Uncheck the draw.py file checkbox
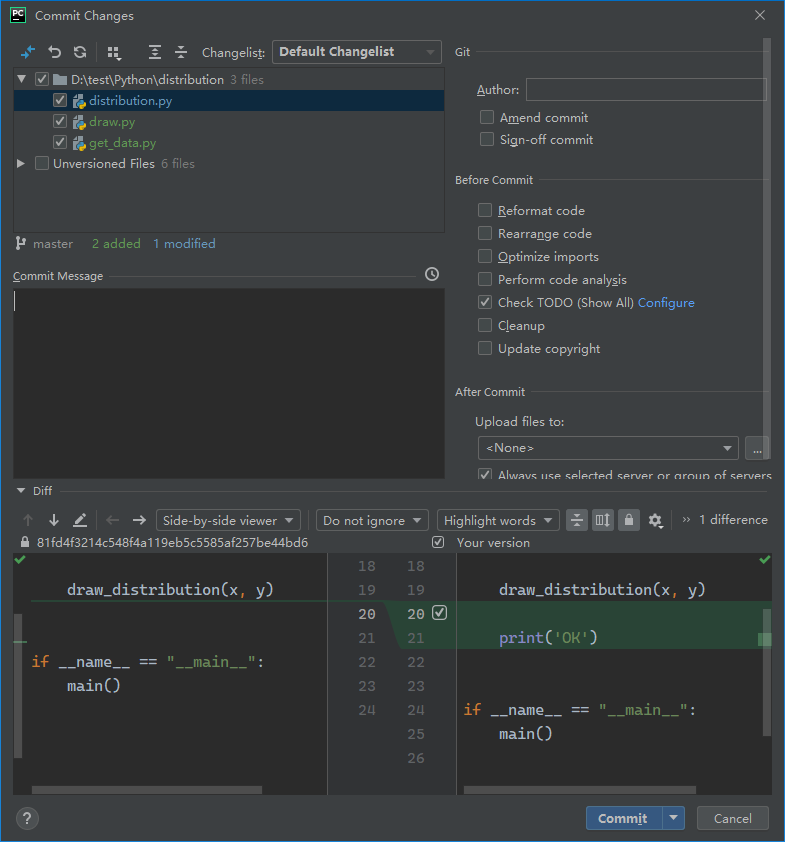 click(60, 121)
